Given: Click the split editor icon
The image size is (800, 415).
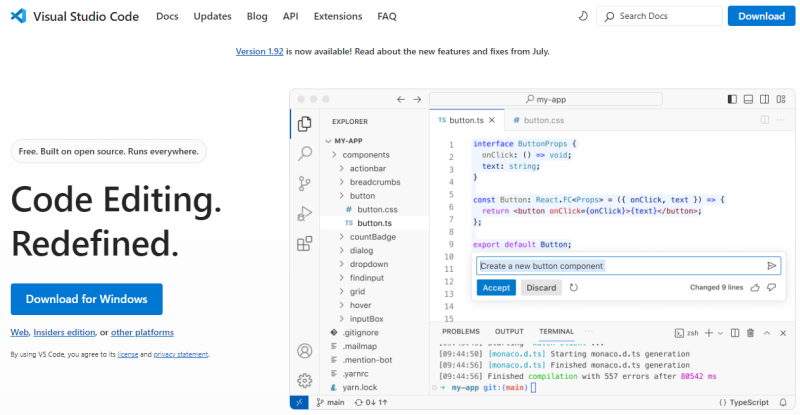Looking at the screenshot, I should point(765,120).
